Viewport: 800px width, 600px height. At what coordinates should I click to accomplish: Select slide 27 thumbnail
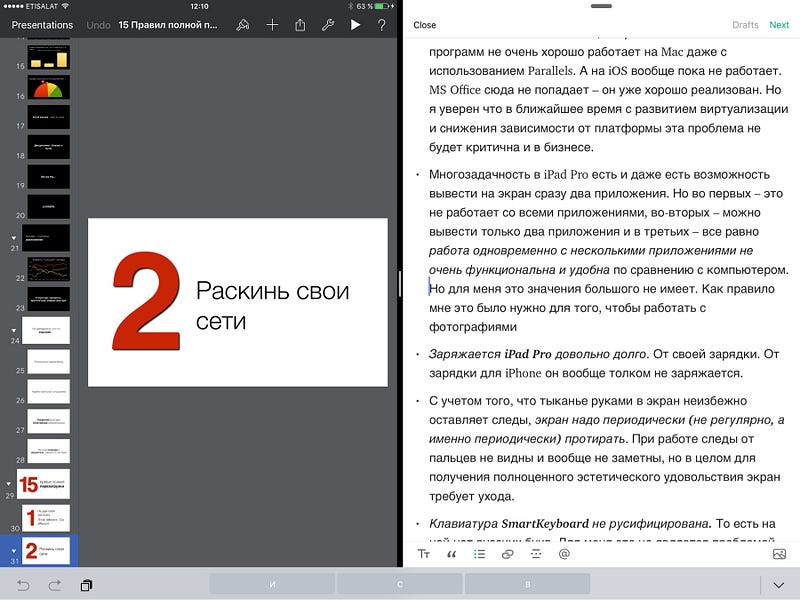48,421
